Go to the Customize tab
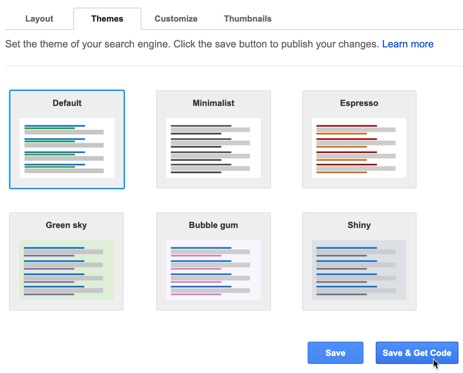The height and width of the screenshot is (373, 463). pos(176,19)
